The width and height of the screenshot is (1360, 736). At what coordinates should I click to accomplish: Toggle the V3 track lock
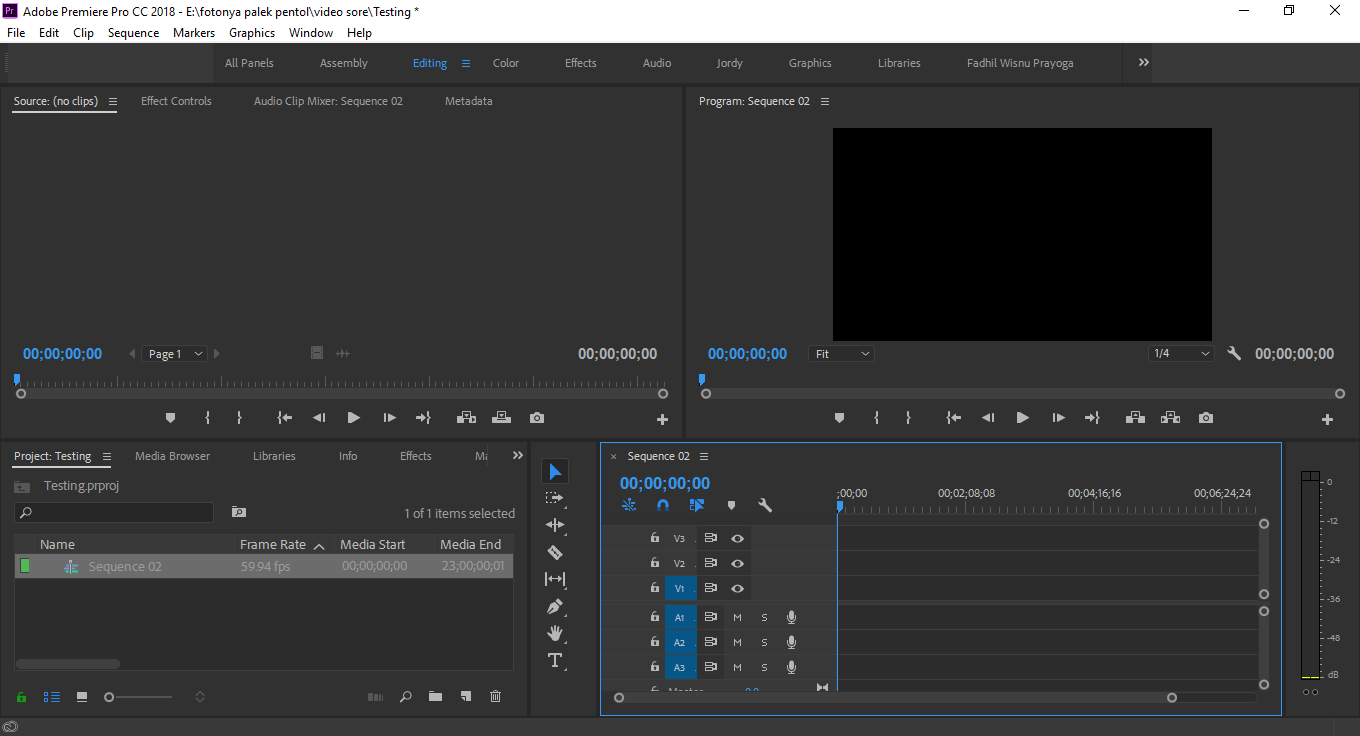[655, 538]
